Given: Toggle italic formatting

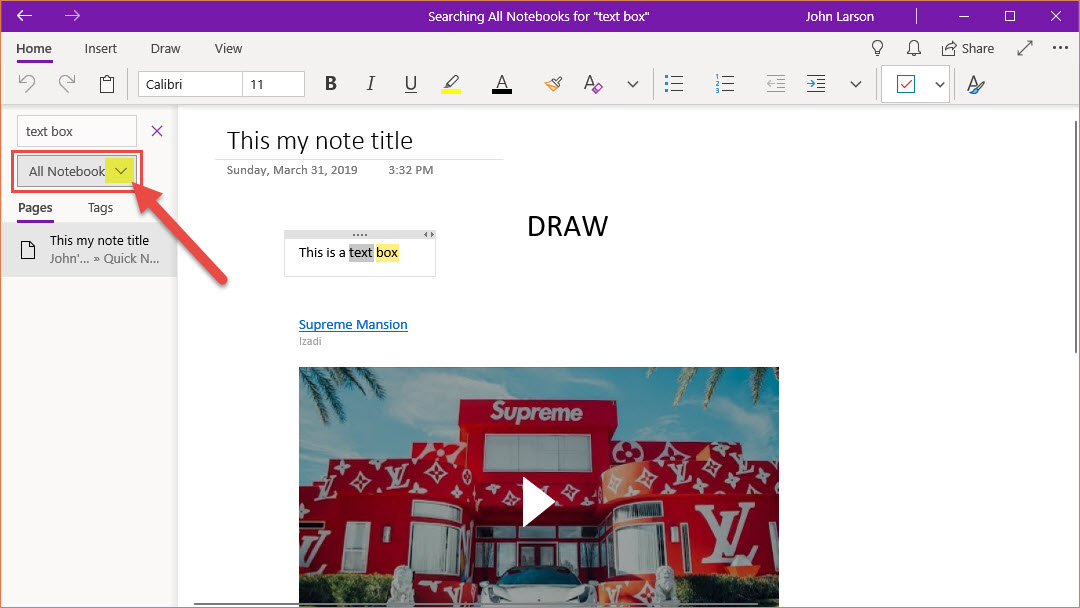Looking at the screenshot, I should click(371, 85).
